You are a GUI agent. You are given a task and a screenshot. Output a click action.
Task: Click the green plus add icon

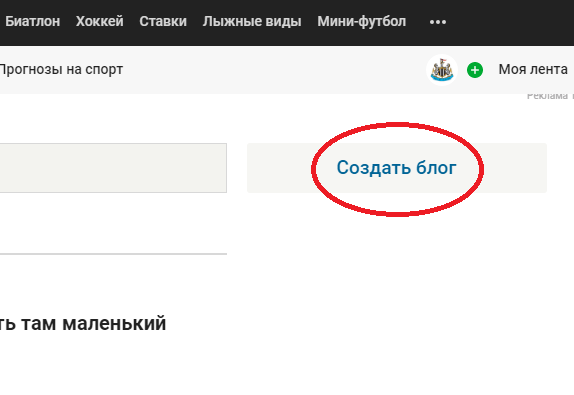[475, 70]
